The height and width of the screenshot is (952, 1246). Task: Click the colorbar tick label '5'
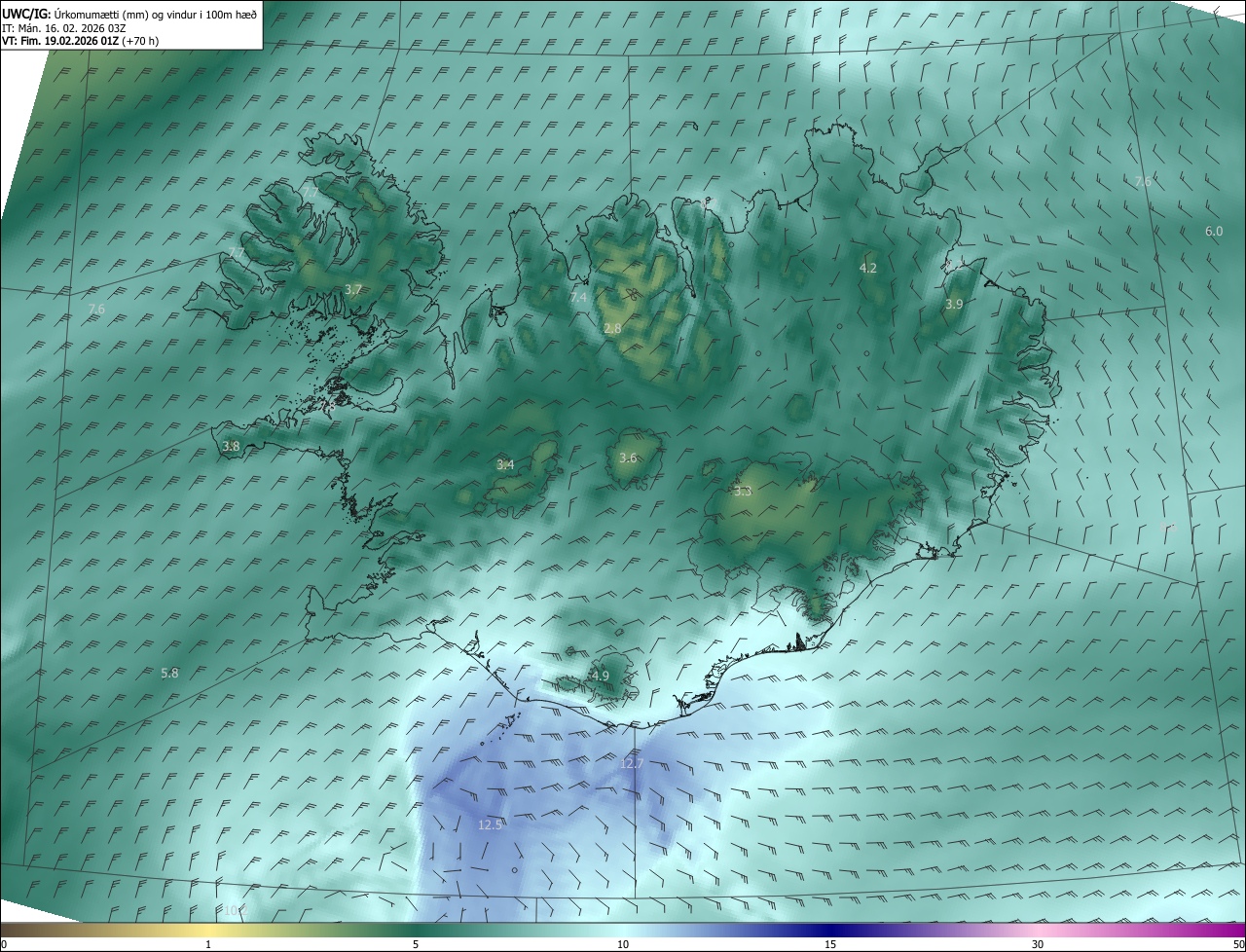coord(416,944)
